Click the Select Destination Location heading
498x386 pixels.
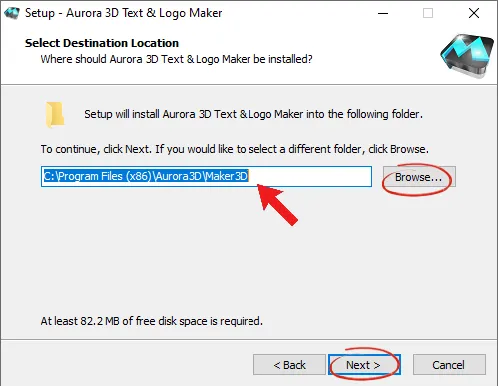tap(102, 43)
